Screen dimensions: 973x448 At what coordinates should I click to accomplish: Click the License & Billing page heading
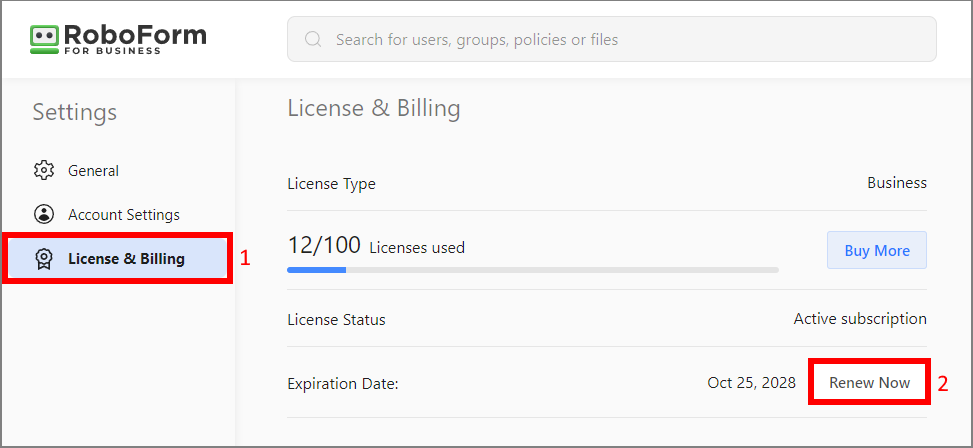373,108
